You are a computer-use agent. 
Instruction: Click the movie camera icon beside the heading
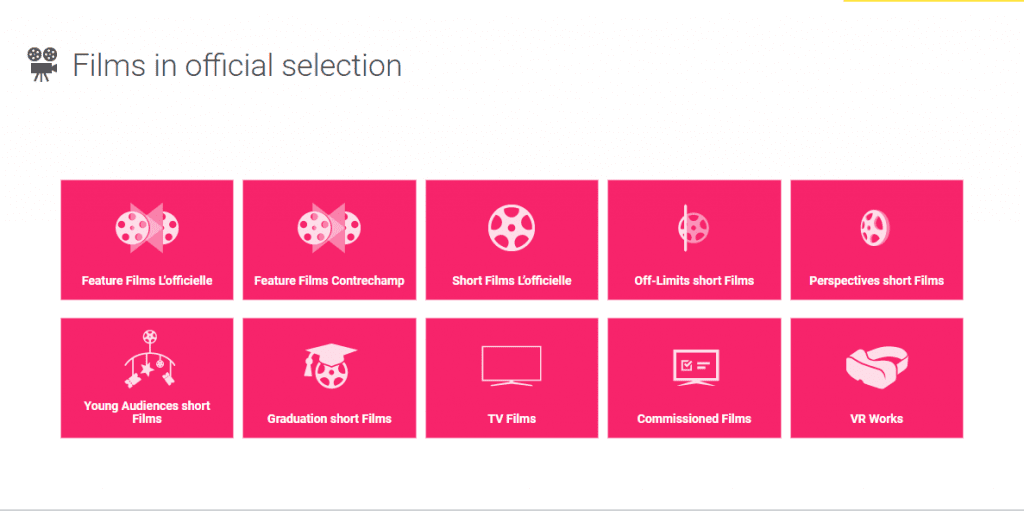(x=42, y=65)
